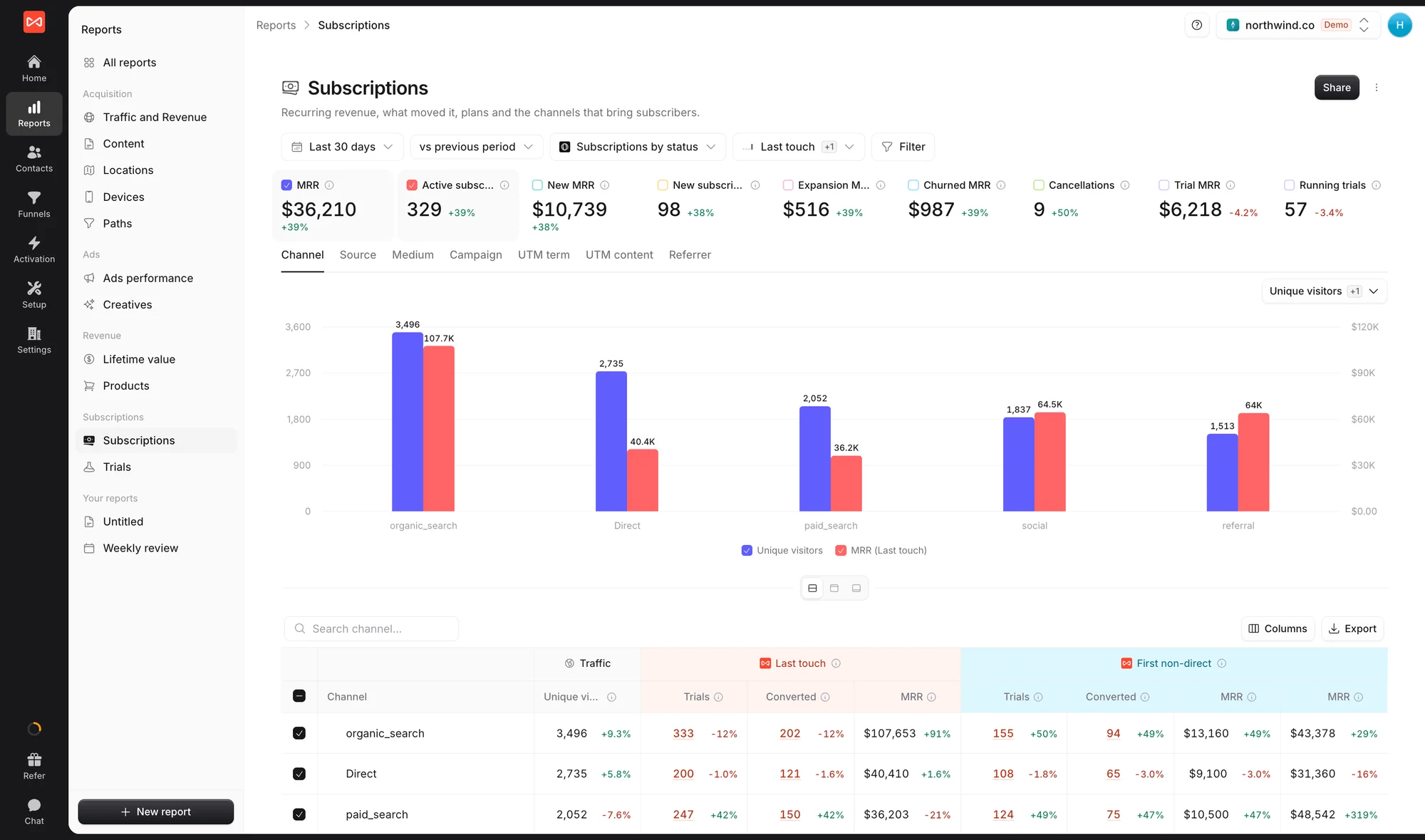Open the Last touch attribution dropdown
The image size is (1425, 840).
798,147
